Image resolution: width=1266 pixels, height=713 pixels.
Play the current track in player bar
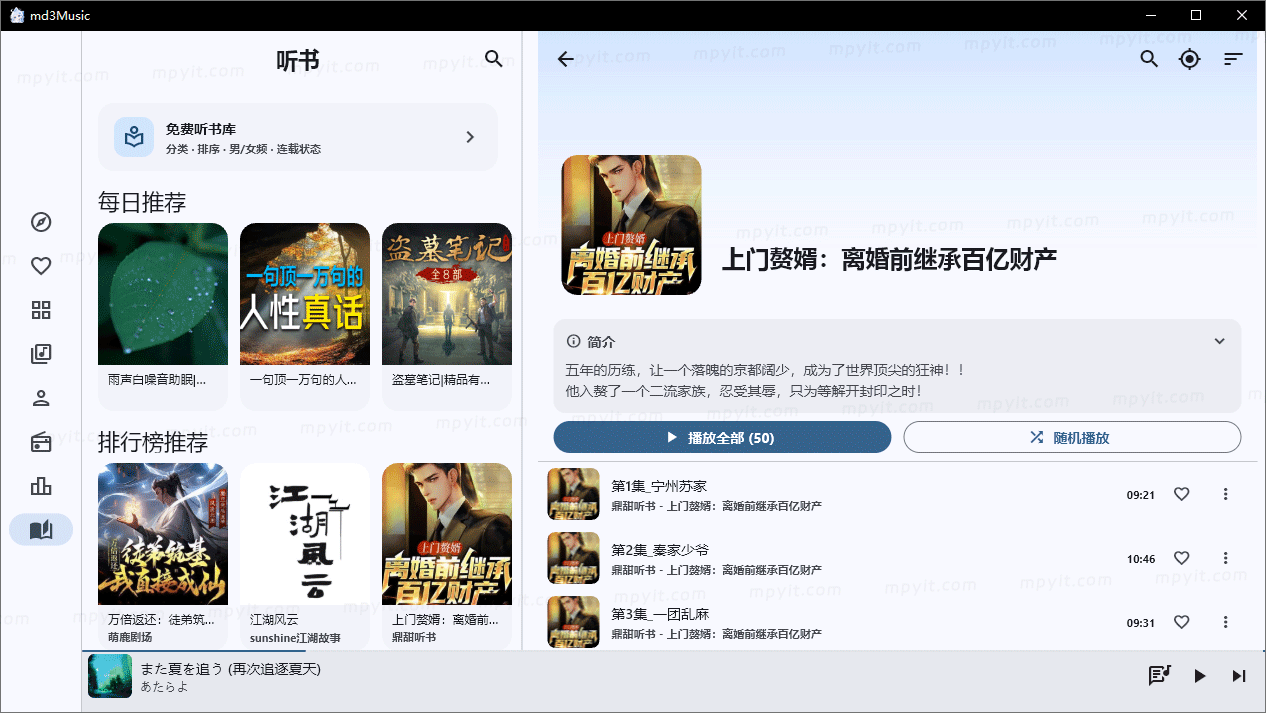pyautogui.click(x=1199, y=676)
